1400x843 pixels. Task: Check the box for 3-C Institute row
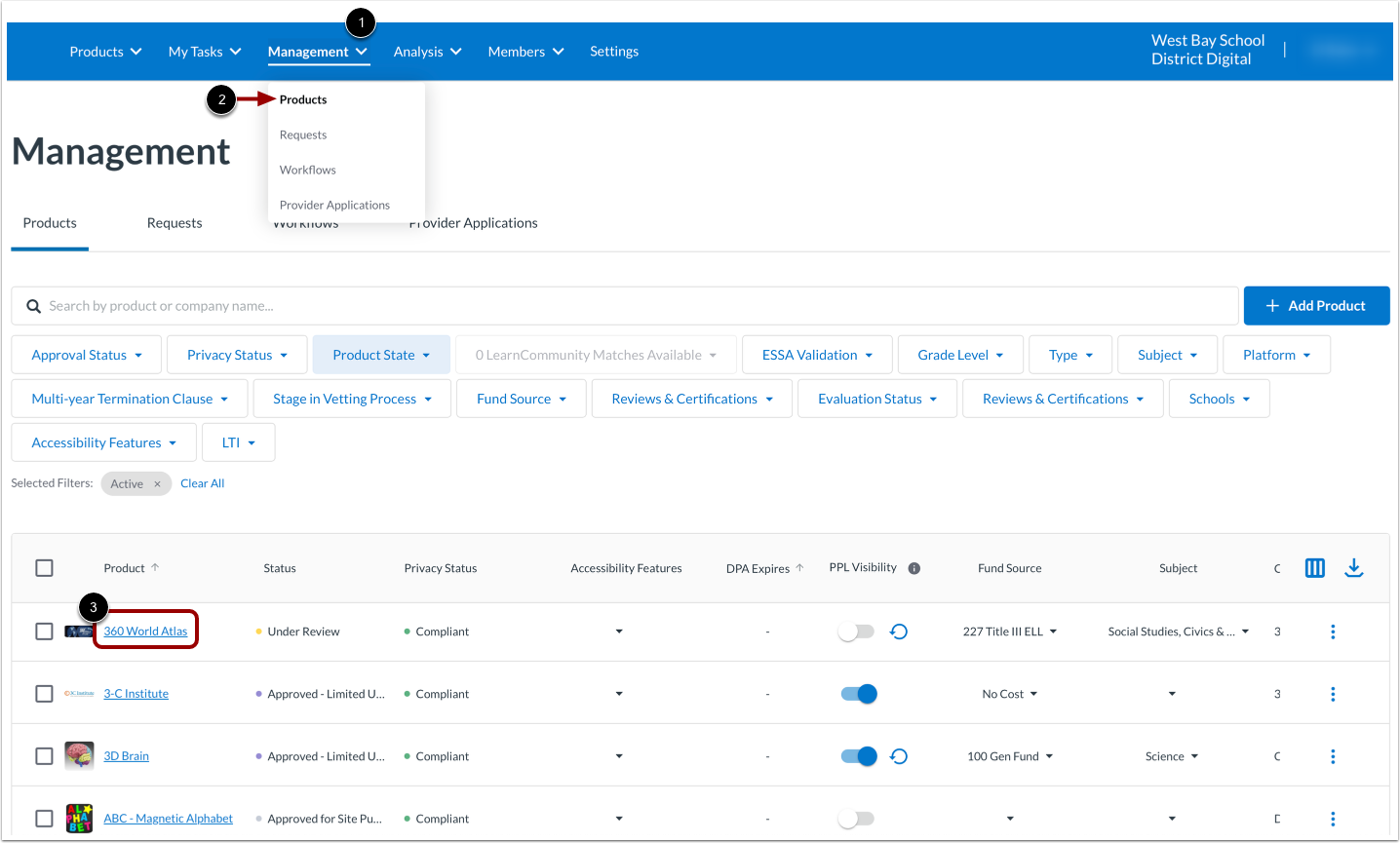pos(44,694)
